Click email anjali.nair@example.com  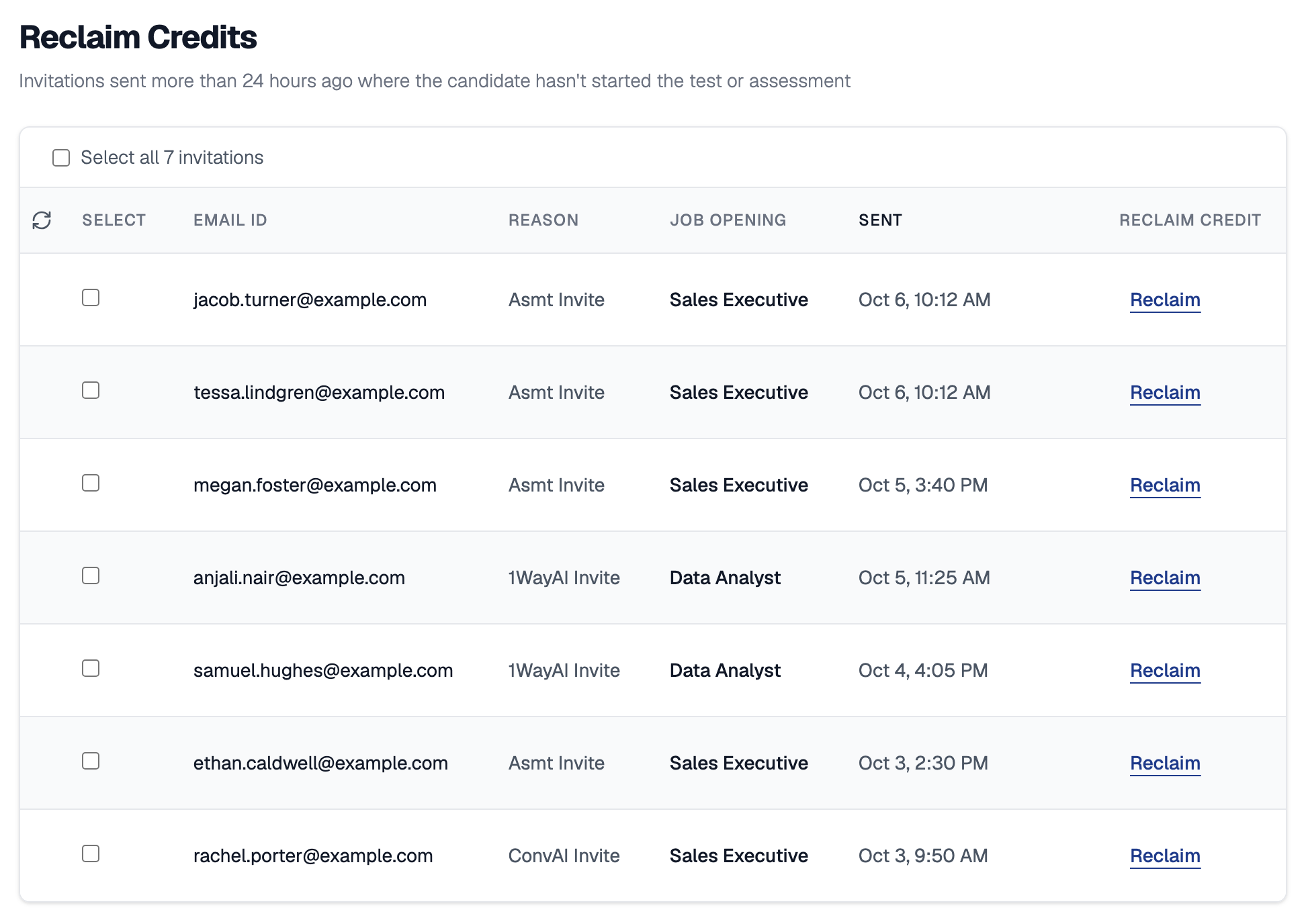tap(299, 577)
